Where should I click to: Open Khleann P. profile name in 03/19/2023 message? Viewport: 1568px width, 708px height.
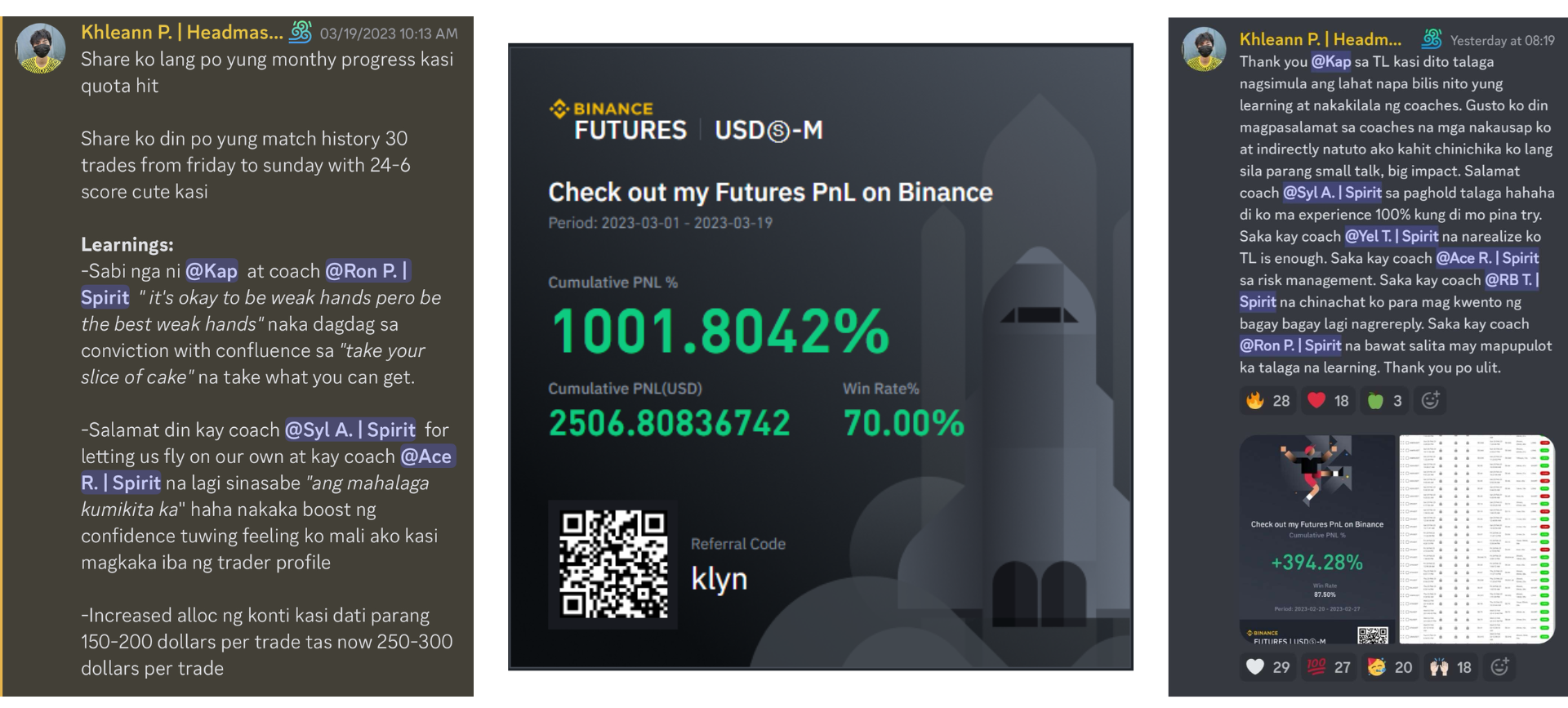click(x=182, y=33)
